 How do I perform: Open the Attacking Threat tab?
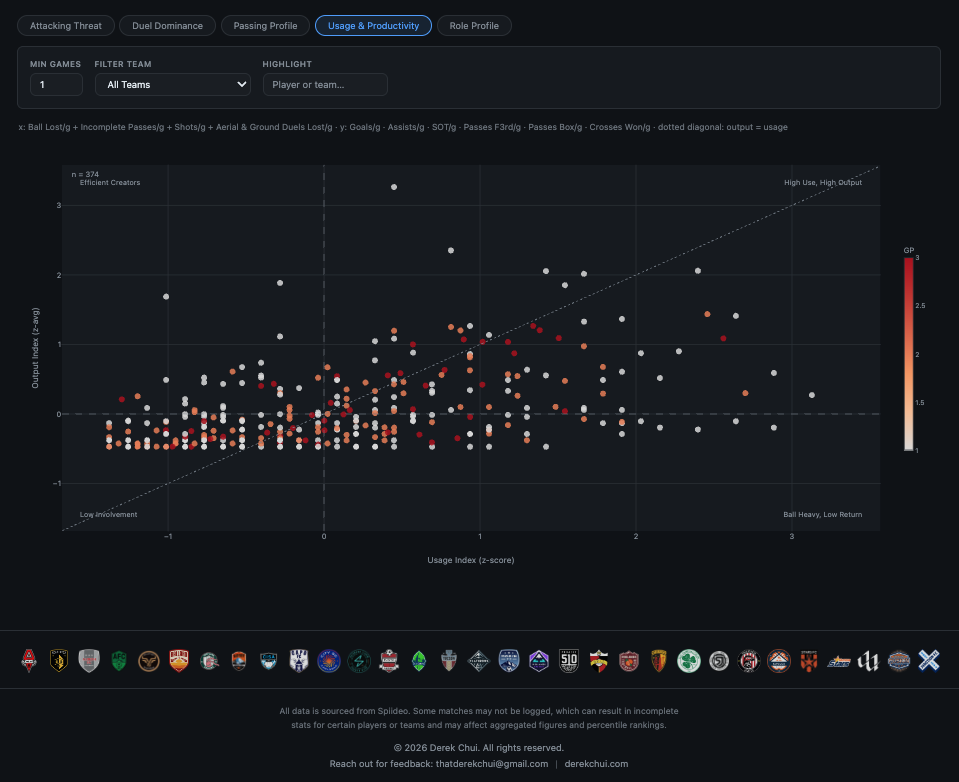tap(66, 26)
